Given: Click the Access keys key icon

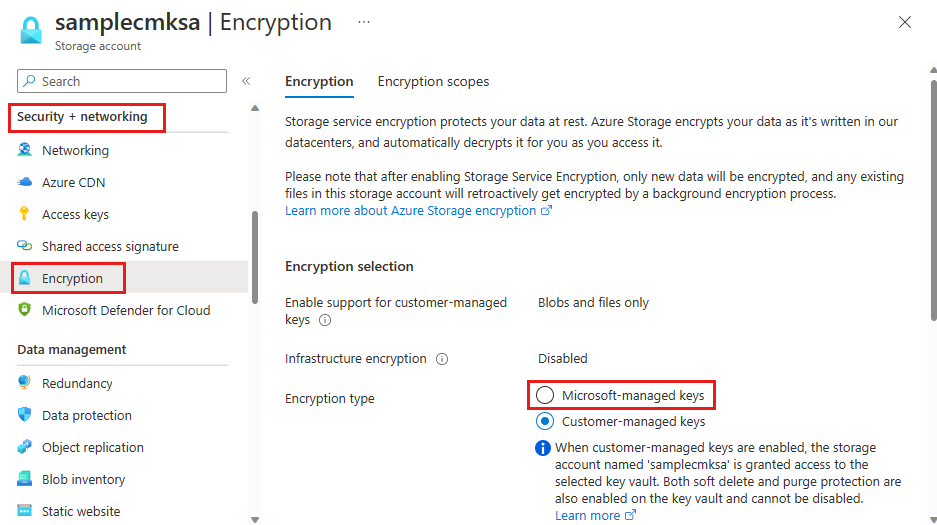Looking at the screenshot, I should 25,214.
